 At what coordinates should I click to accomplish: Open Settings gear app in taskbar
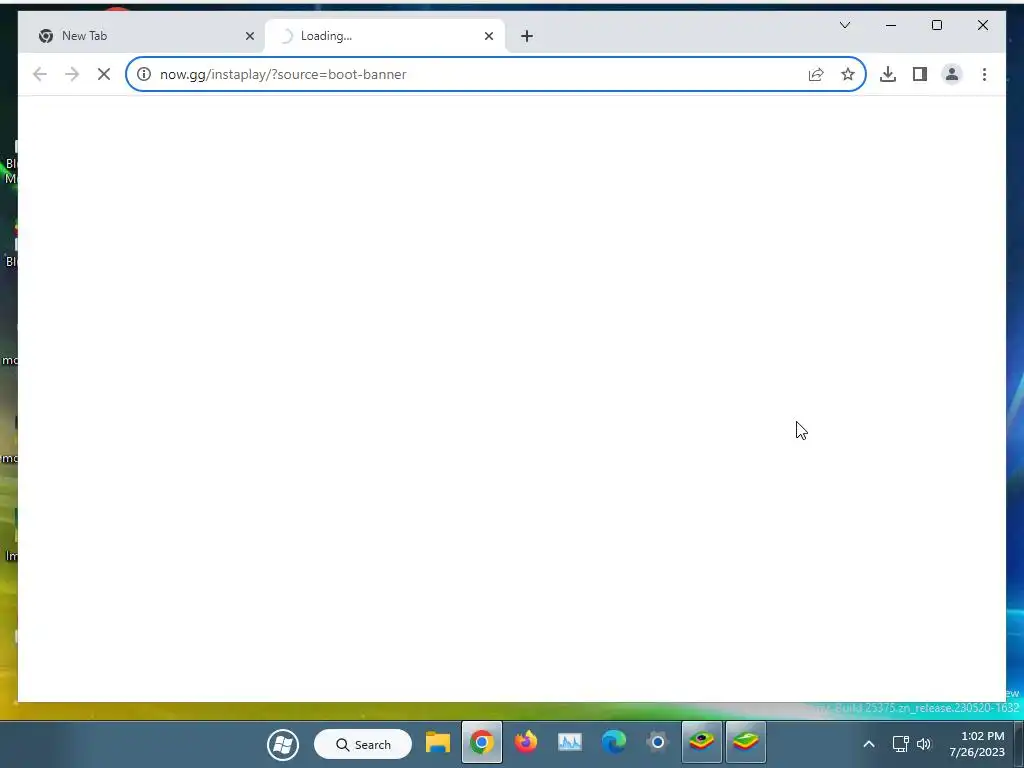coord(658,743)
